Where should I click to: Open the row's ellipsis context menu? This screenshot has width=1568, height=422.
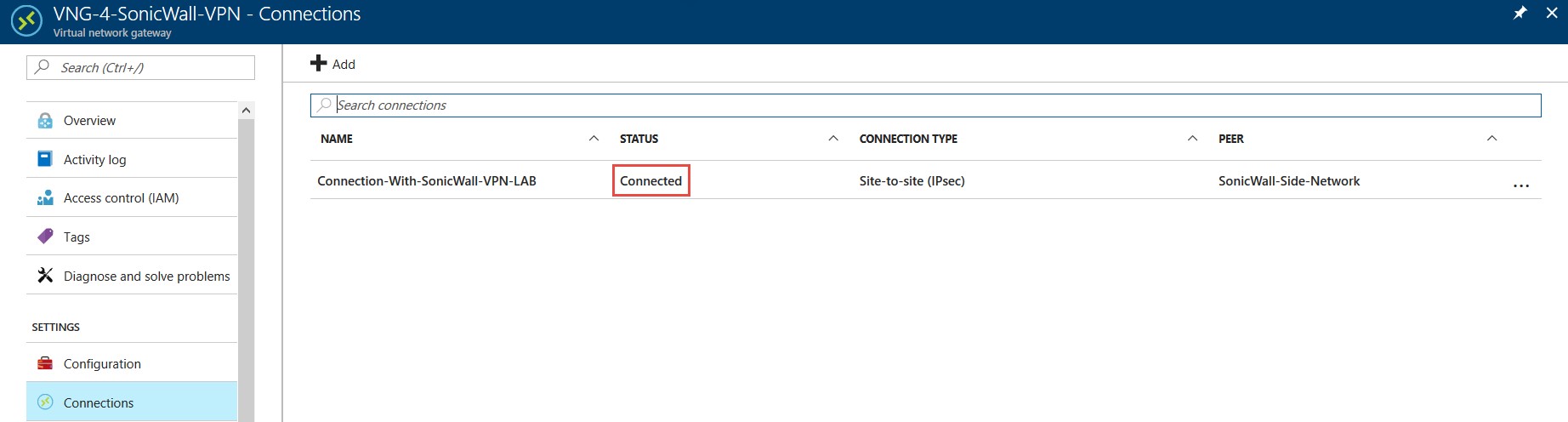point(1521,185)
